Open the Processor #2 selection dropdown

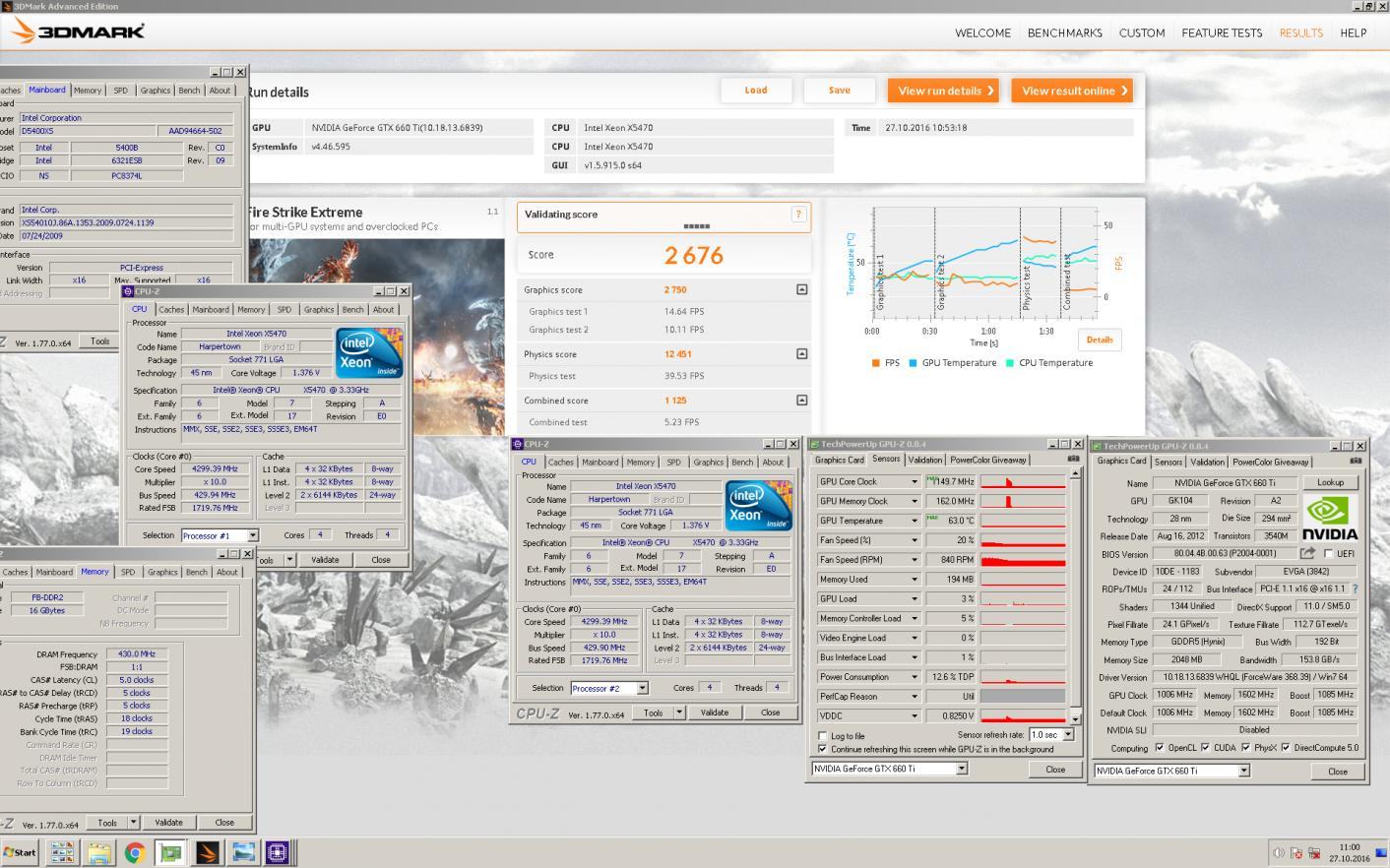(x=642, y=688)
